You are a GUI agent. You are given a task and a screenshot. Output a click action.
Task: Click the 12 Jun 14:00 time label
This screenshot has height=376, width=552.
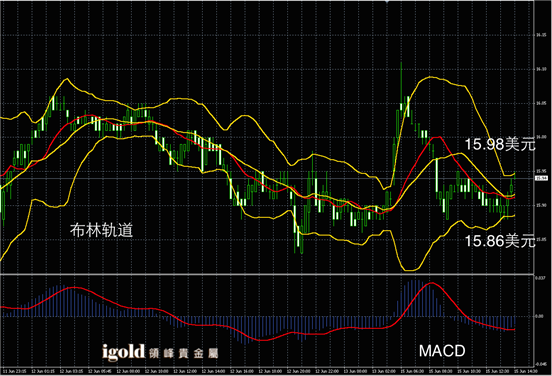click(x=213, y=371)
